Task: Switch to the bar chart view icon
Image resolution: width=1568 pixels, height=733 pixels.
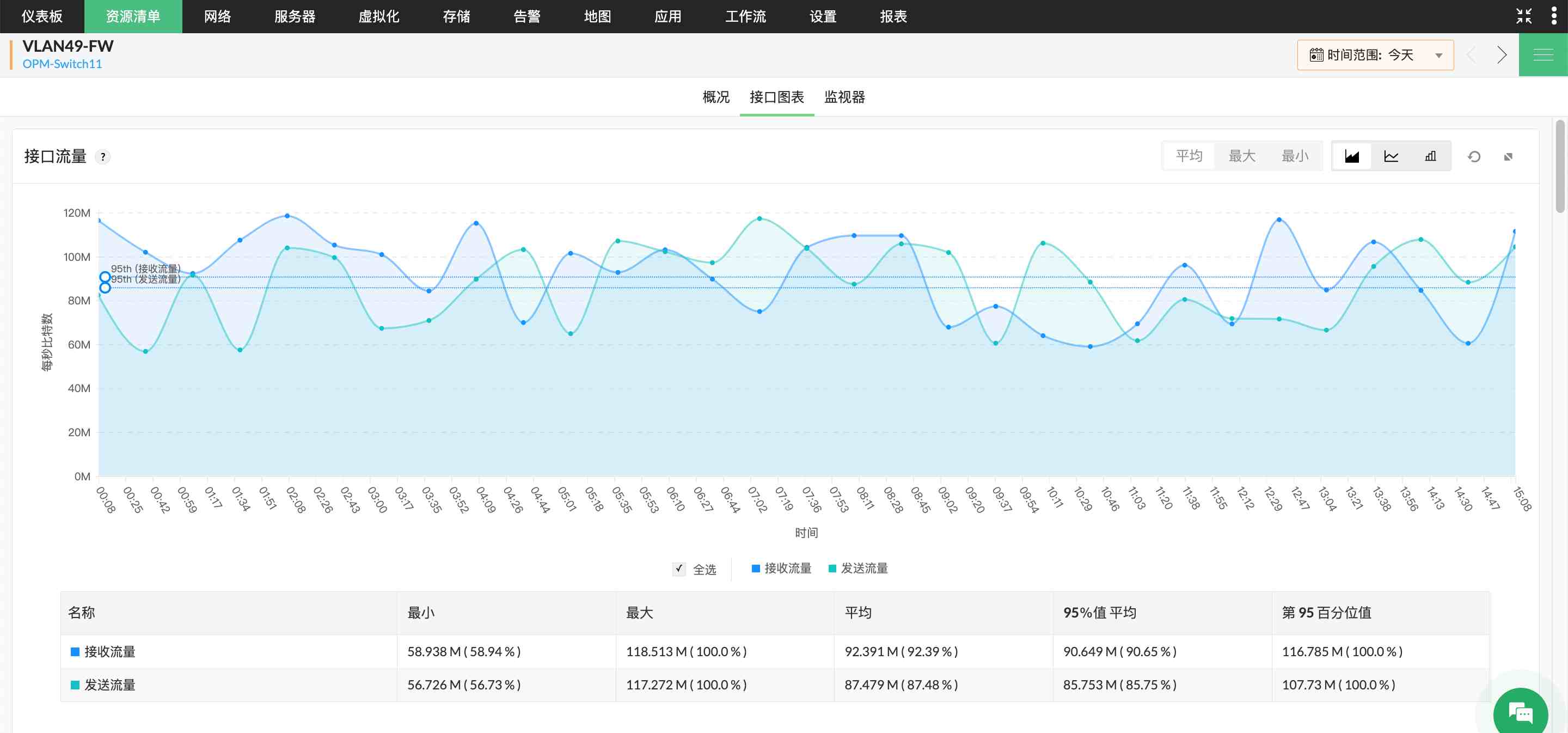Action: tap(1430, 156)
